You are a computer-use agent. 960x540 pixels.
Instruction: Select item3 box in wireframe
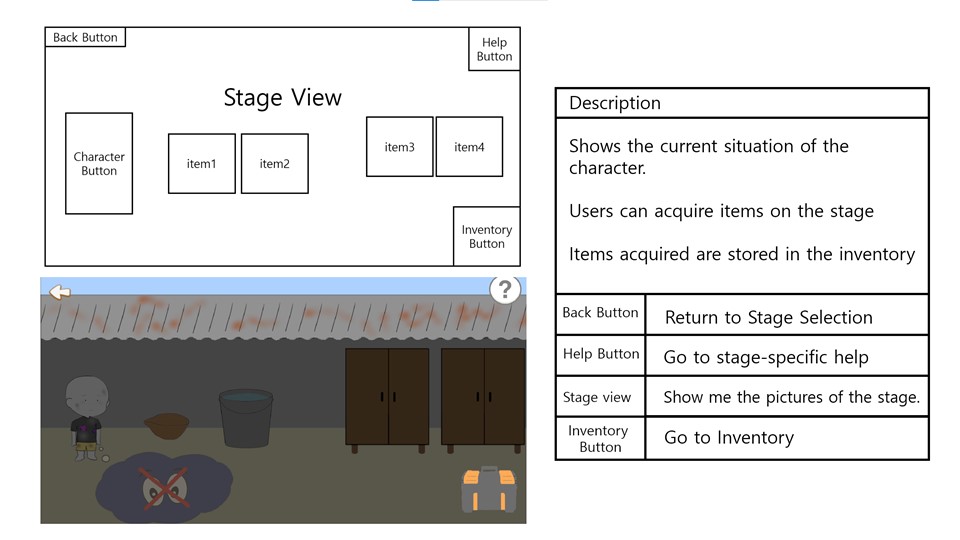(x=400, y=147)
